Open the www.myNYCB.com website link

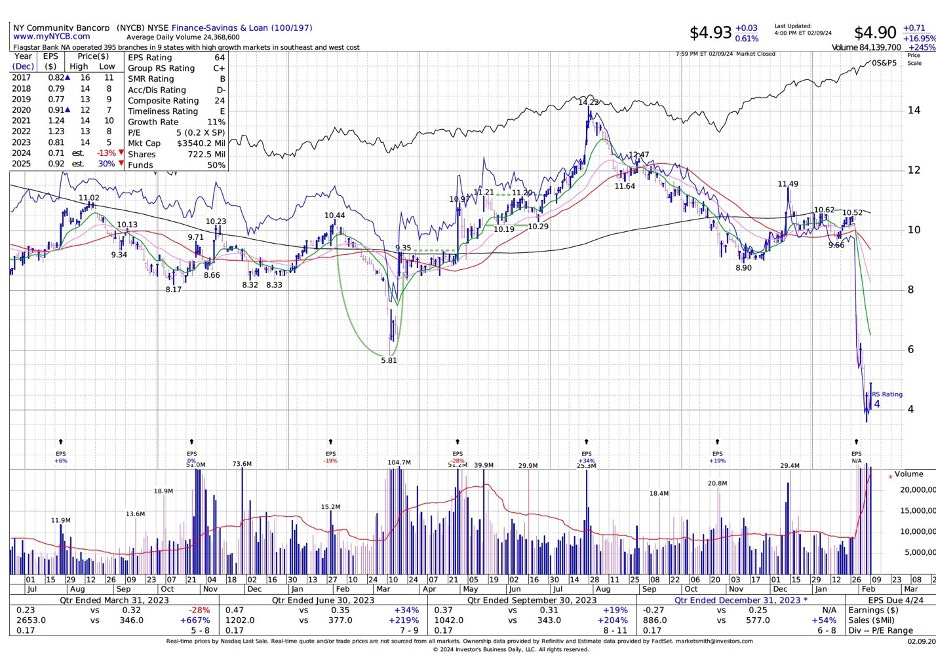point(52,36)
